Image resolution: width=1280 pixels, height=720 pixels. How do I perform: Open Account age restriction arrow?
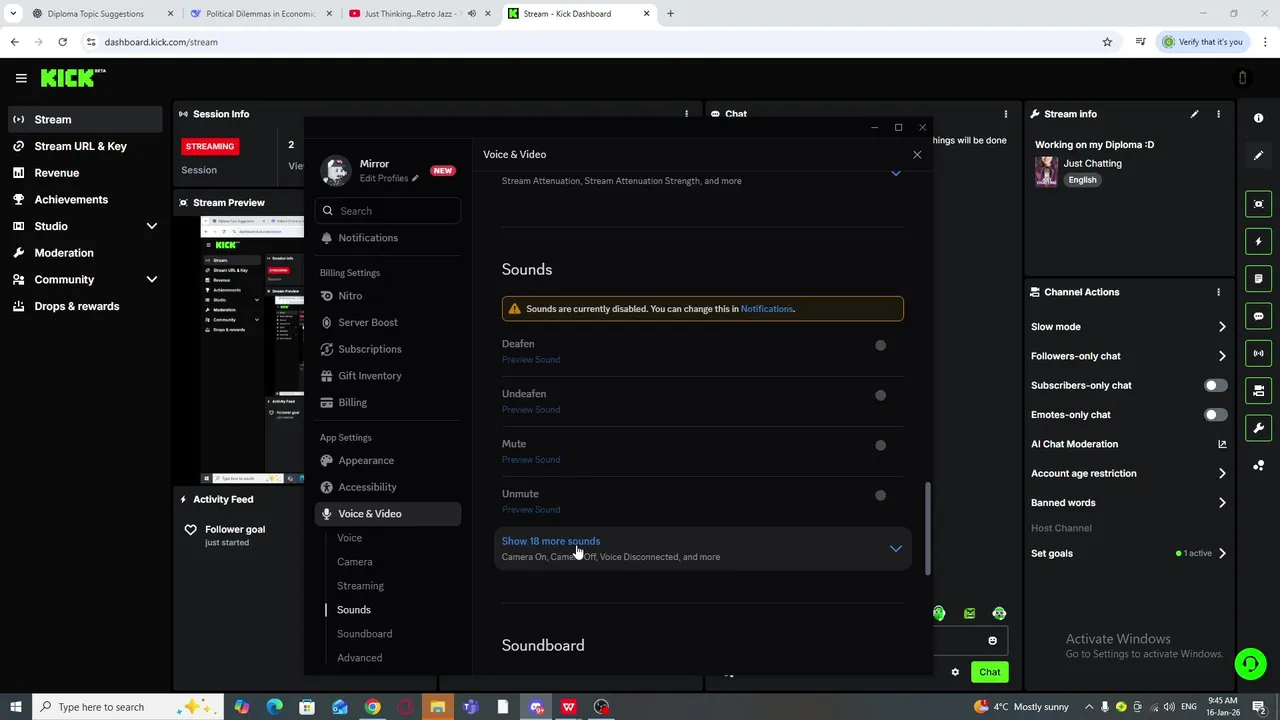[x=1222, y=473]
